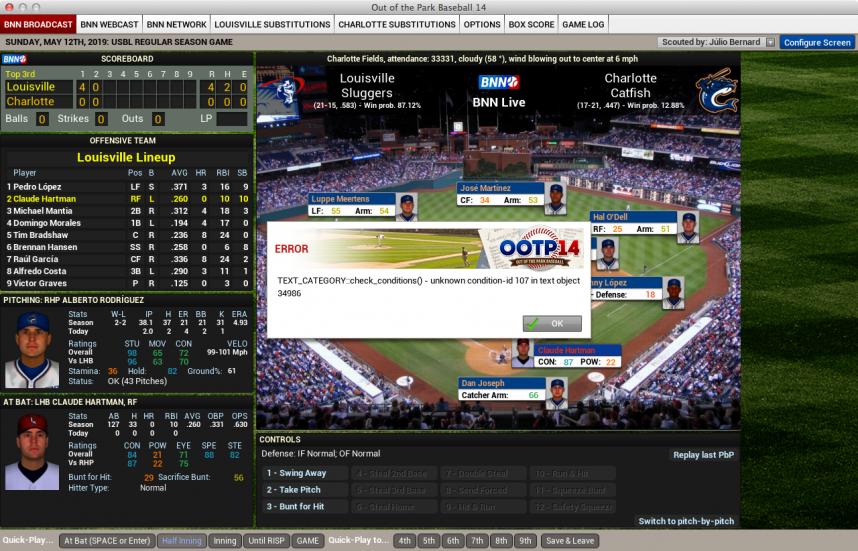Image resolution: width=858 pixels, height=551 pixels.
Task: Select Alfredo Costa in the lineup
Action: (126, 271)
